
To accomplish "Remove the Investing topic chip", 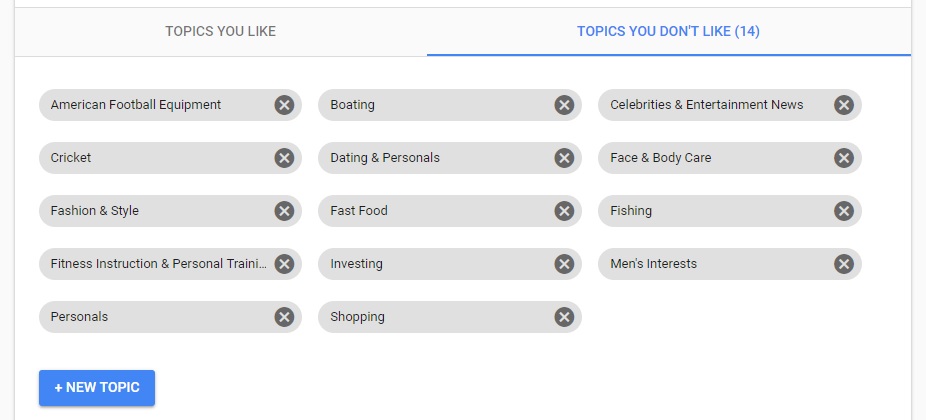I will point(564,264).
